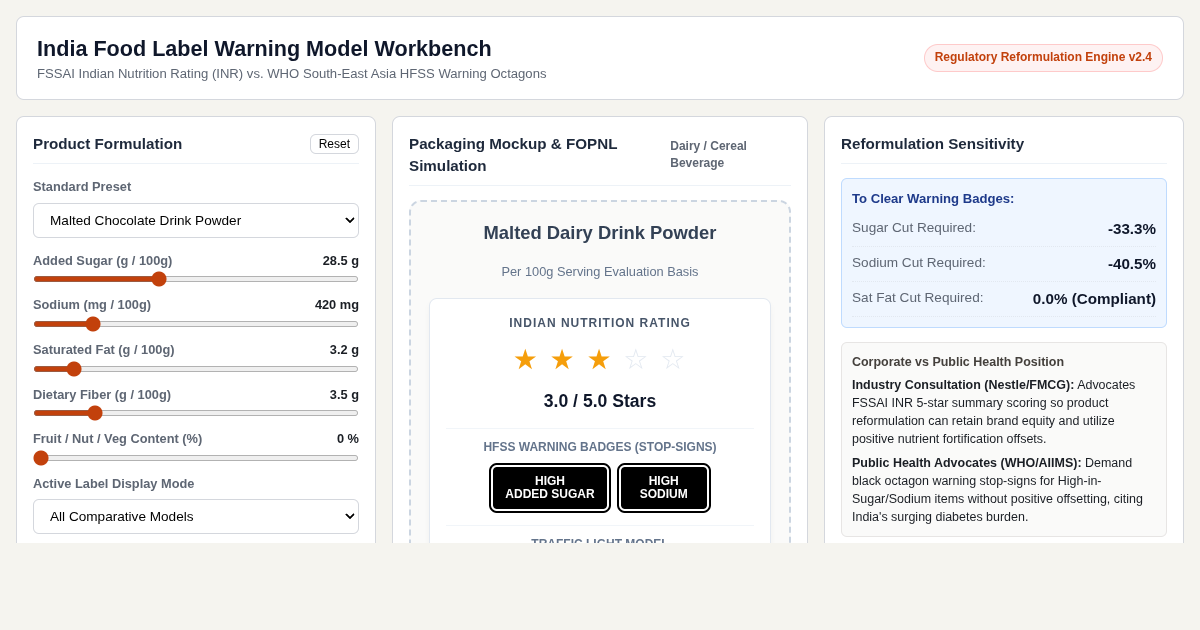This screenshot has width=1200, height=630.
Task: Click the 0.0% (Compliant) sat fat value
Action: 1094,299
